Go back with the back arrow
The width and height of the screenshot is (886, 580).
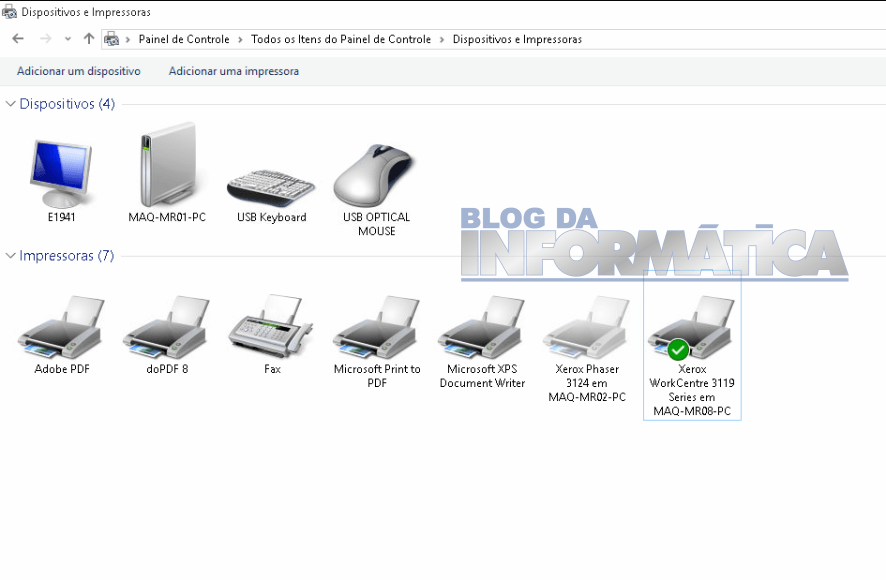pyautogui.click(x=18, y=38)
